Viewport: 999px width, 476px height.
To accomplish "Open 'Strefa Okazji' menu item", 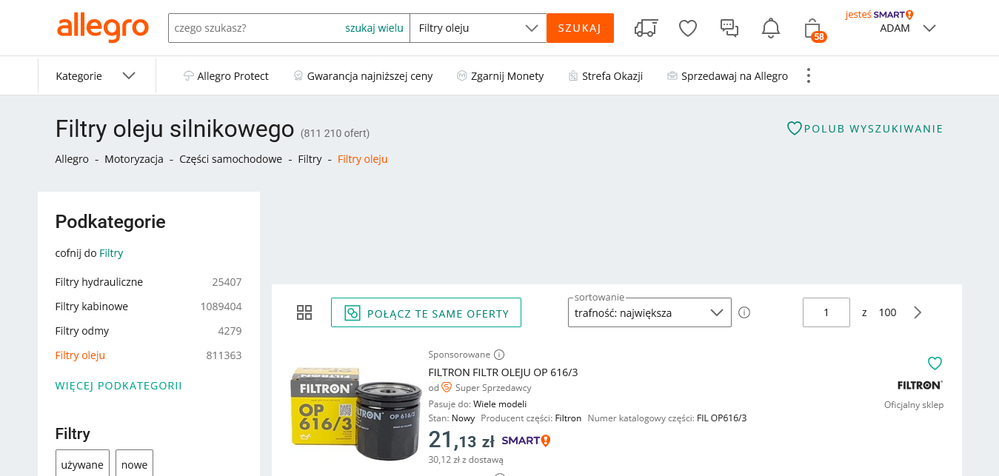I will coord(605,76).
